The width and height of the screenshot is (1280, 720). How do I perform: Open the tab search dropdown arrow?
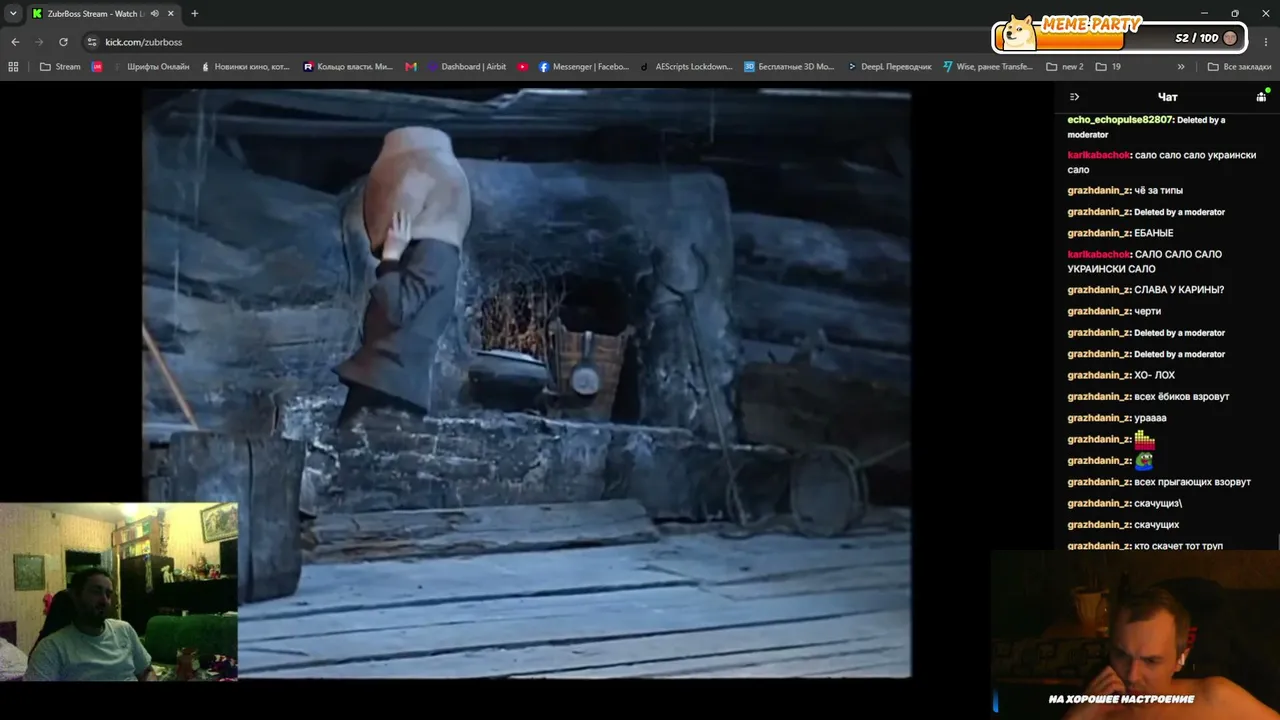(x=13, y=14)
